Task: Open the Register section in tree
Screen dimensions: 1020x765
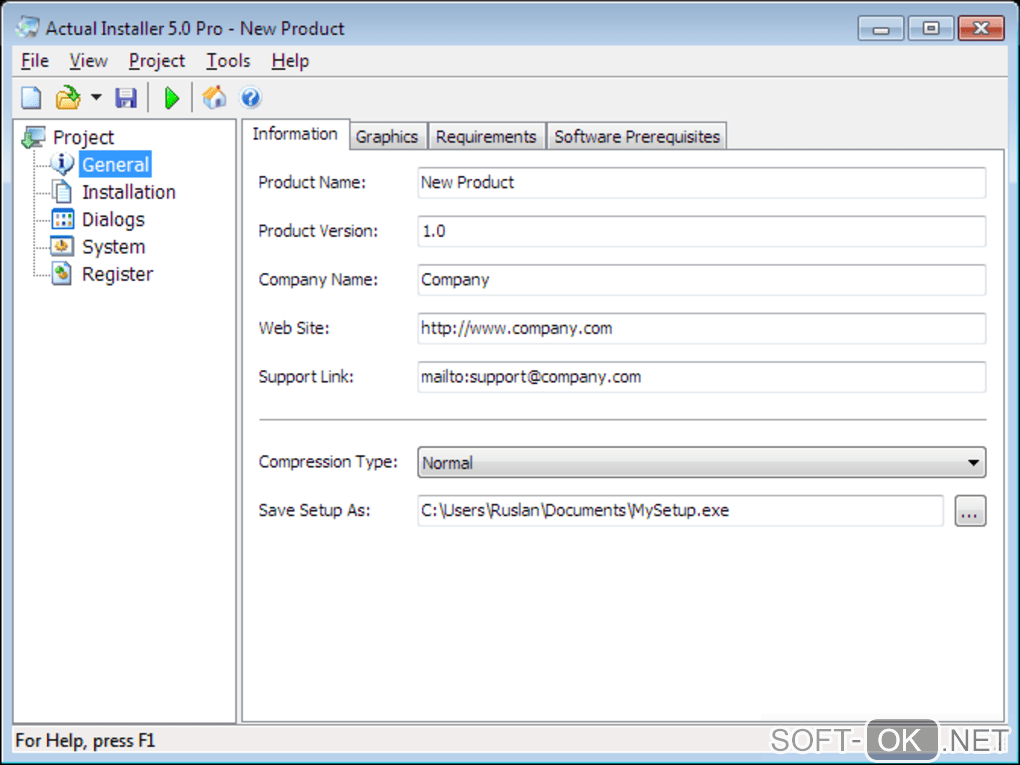Action: tap(117, 274)
